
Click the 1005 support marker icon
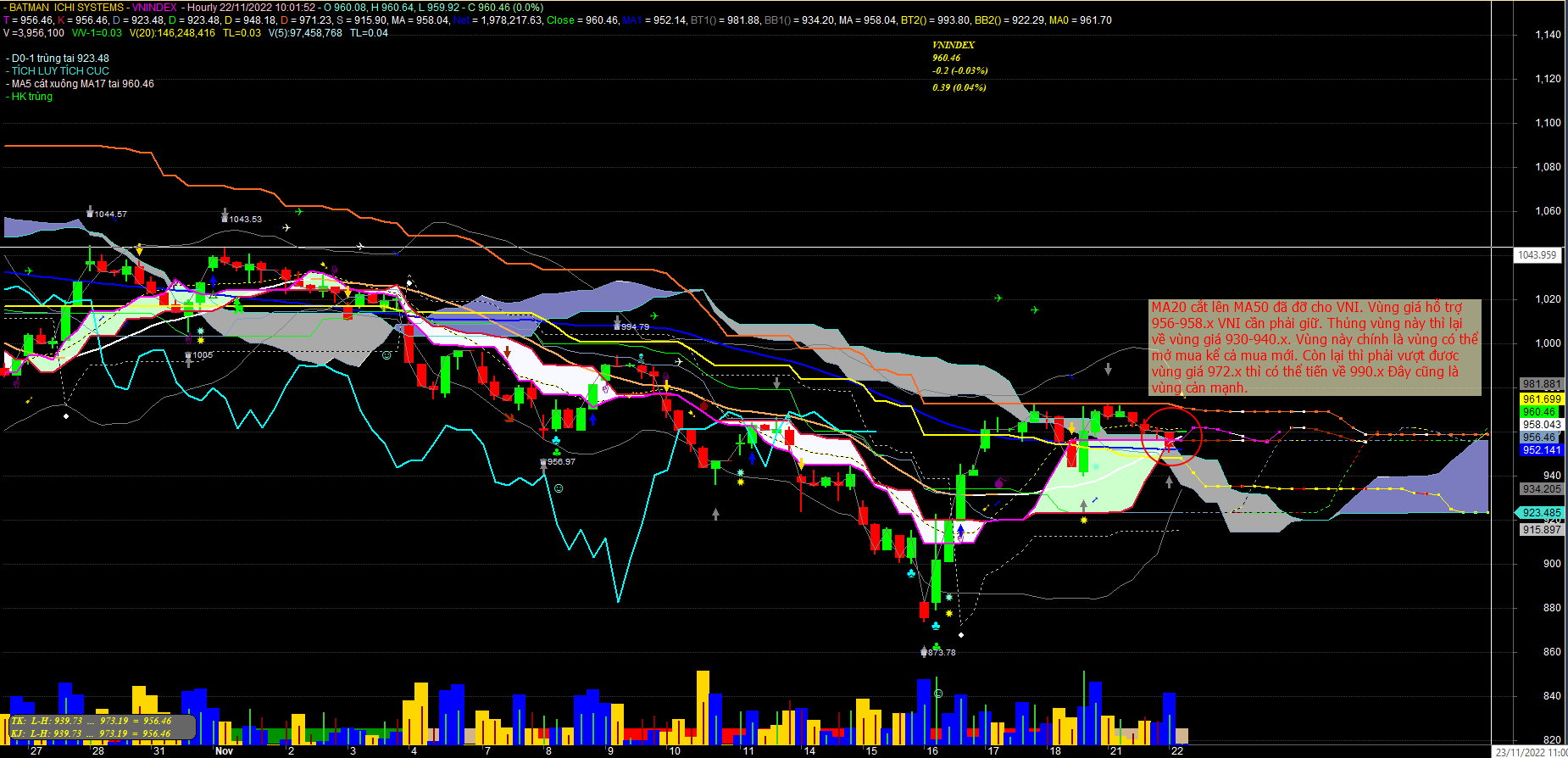click(x=188, y=356)
